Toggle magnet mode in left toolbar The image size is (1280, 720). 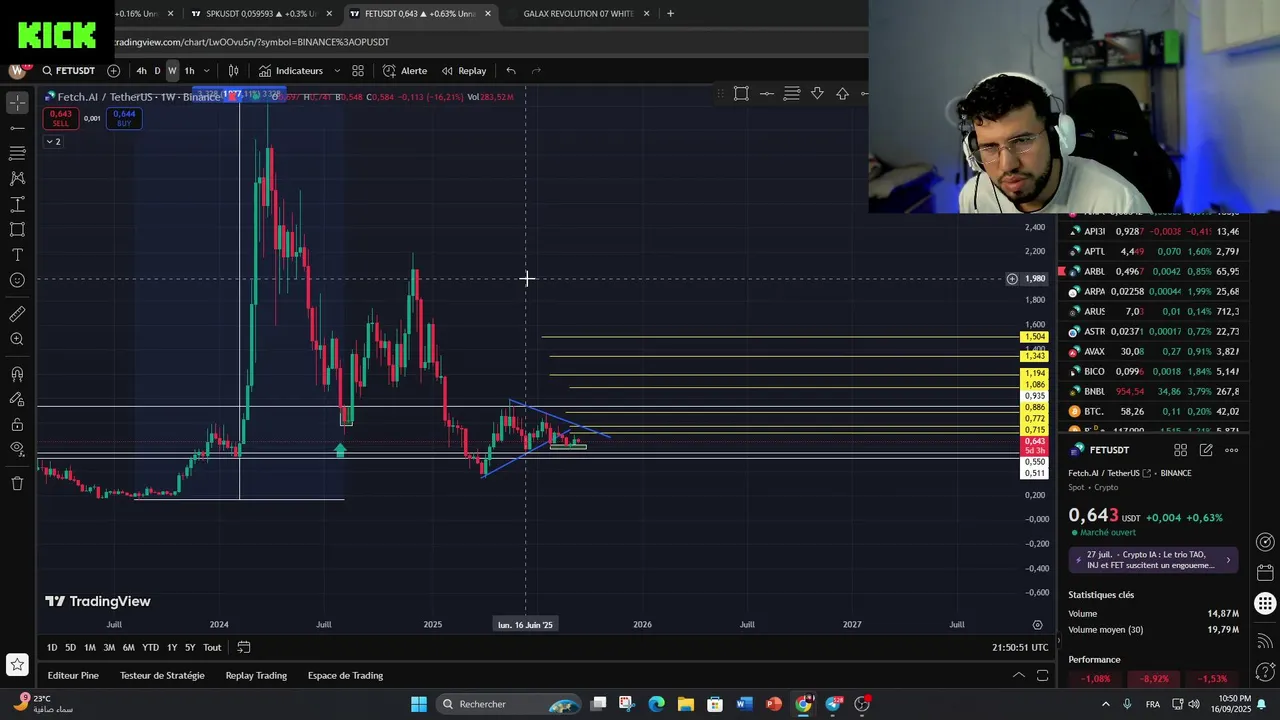17,374
